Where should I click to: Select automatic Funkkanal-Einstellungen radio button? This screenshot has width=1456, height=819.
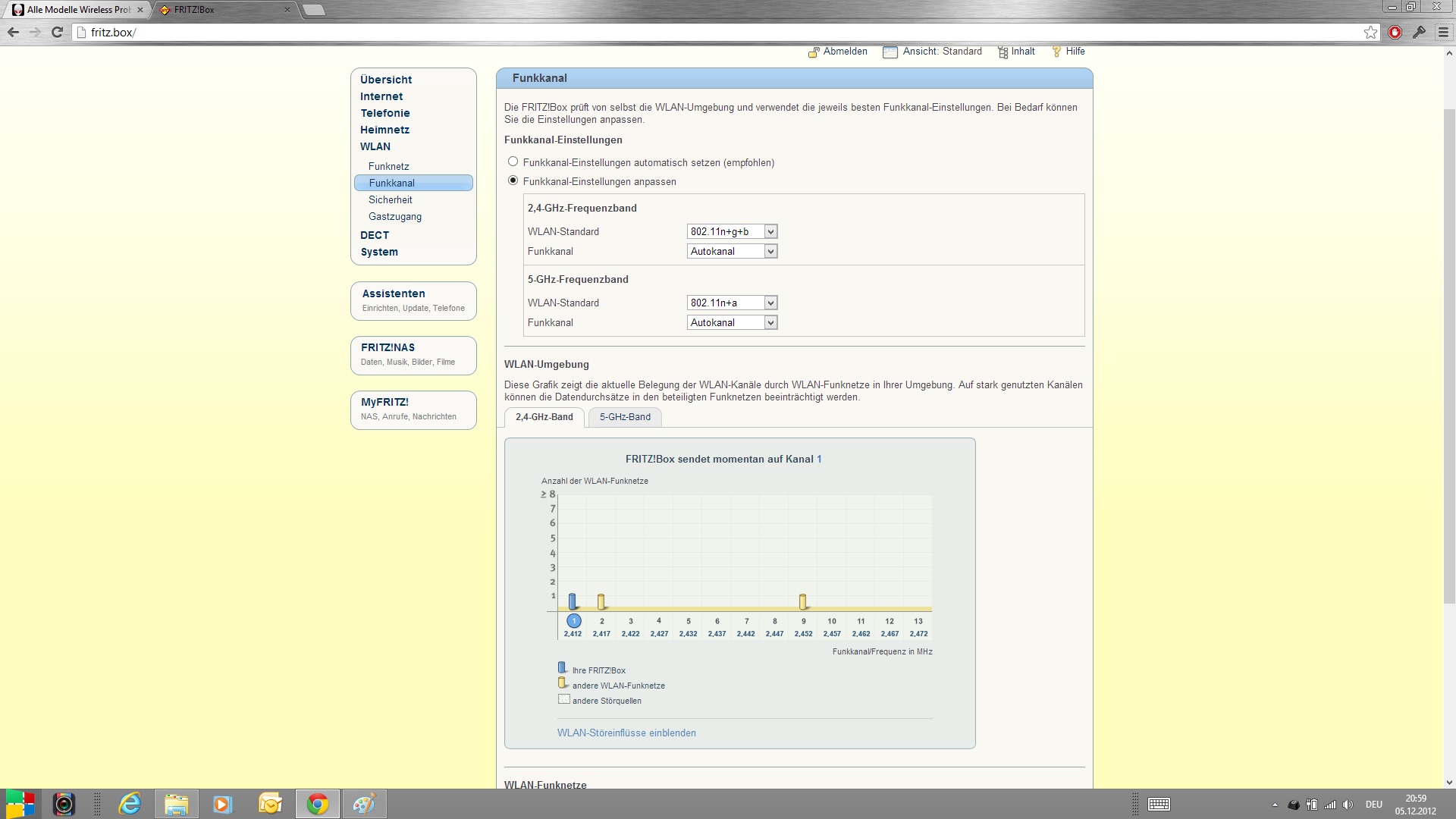coord(513,162)
